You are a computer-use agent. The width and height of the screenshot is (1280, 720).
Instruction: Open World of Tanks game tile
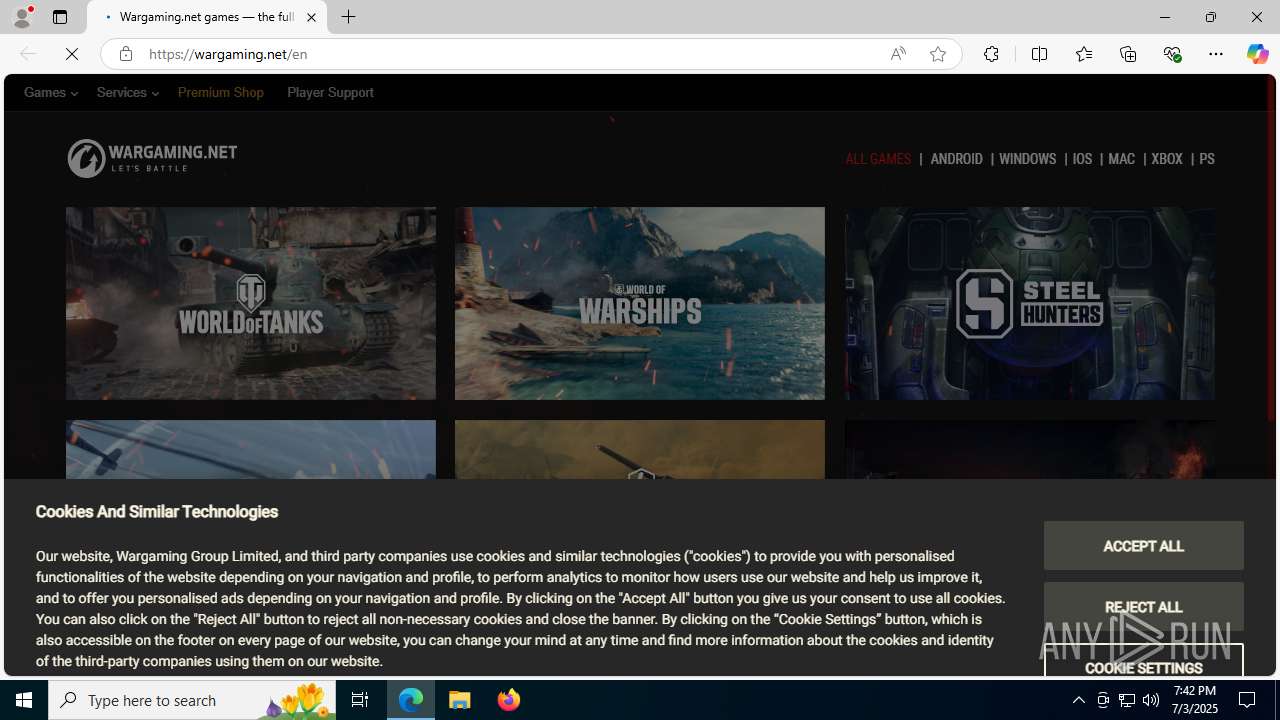(251, 303)
